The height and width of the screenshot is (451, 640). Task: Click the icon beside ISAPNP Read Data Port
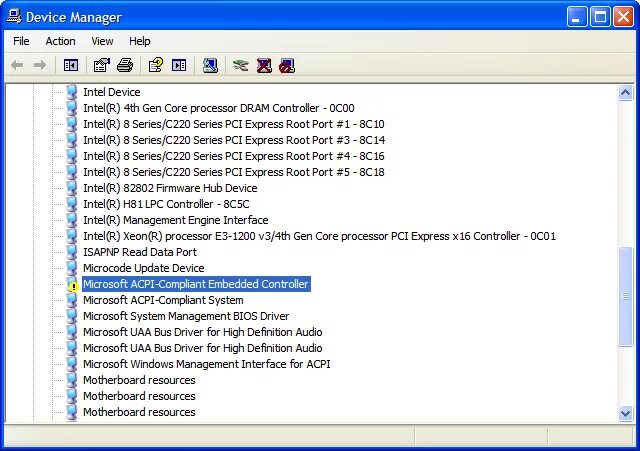(71, 252)
